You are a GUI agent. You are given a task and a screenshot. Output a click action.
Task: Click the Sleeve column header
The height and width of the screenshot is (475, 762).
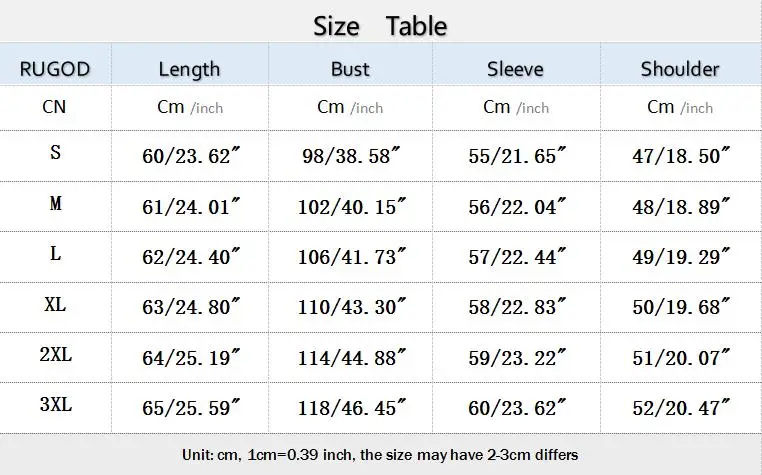click(x=515, y=69)
